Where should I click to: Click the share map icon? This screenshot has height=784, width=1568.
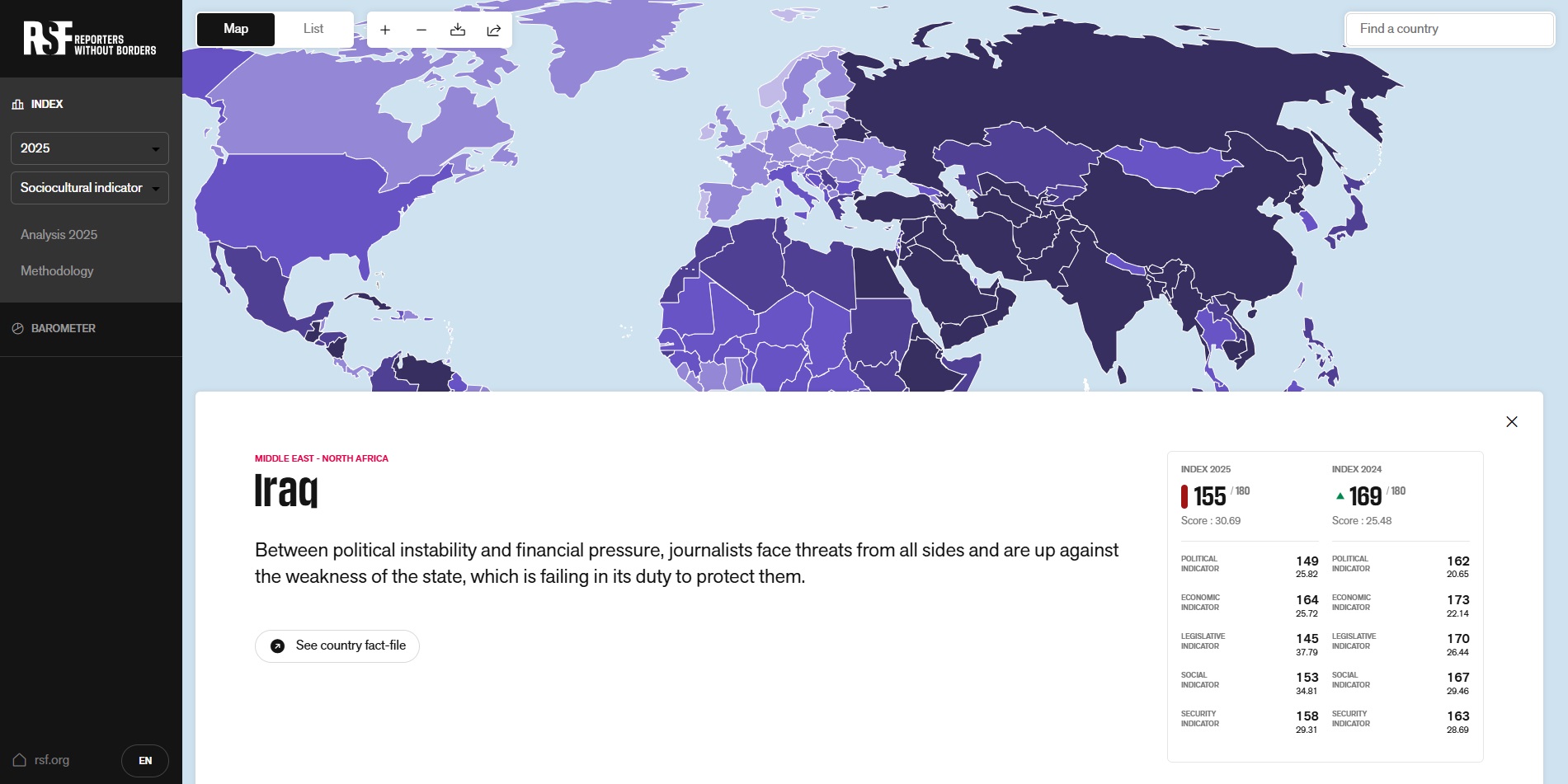click(x=494, y=30)
